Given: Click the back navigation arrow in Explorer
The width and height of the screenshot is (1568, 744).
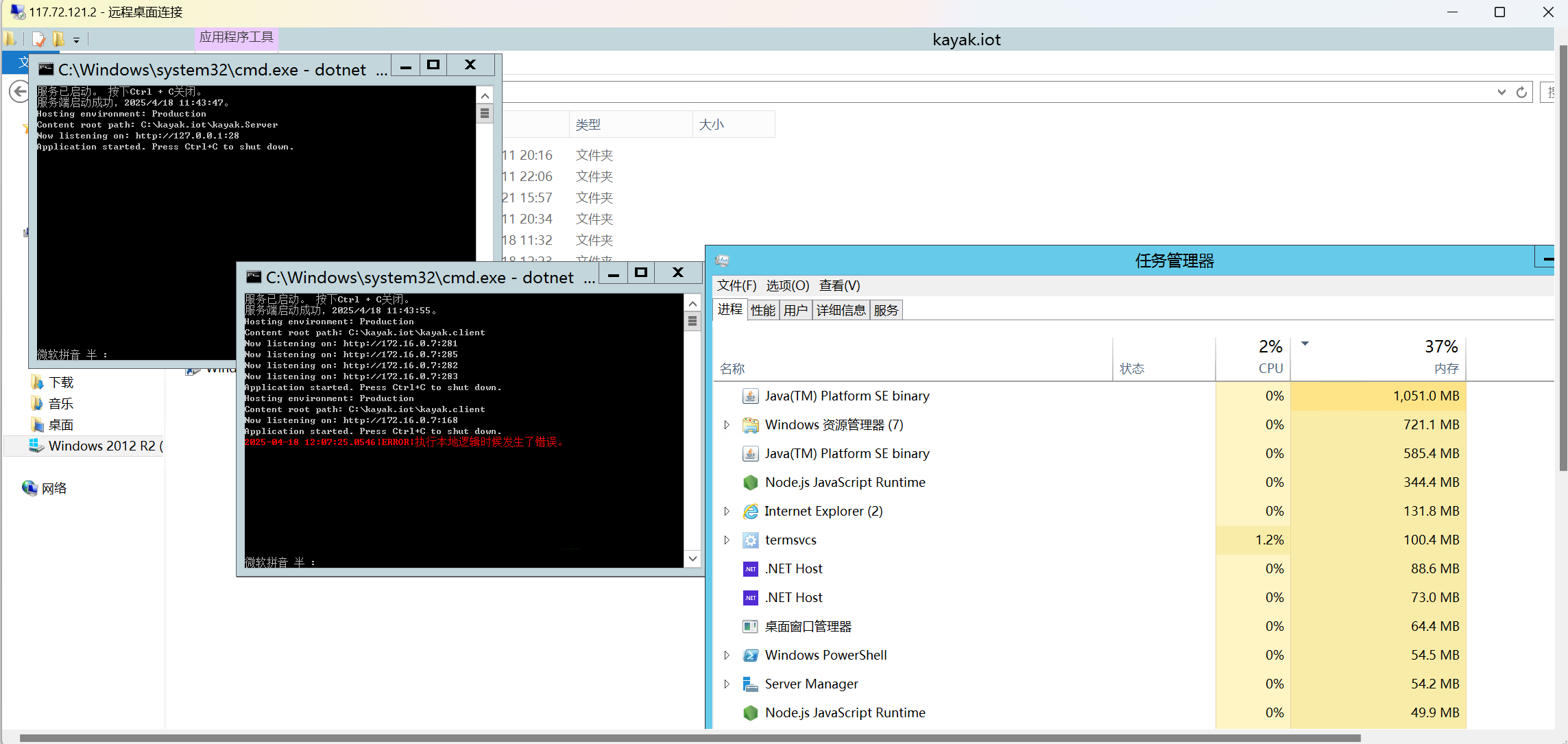Looking at the screenshot, I should click(19, 91).
